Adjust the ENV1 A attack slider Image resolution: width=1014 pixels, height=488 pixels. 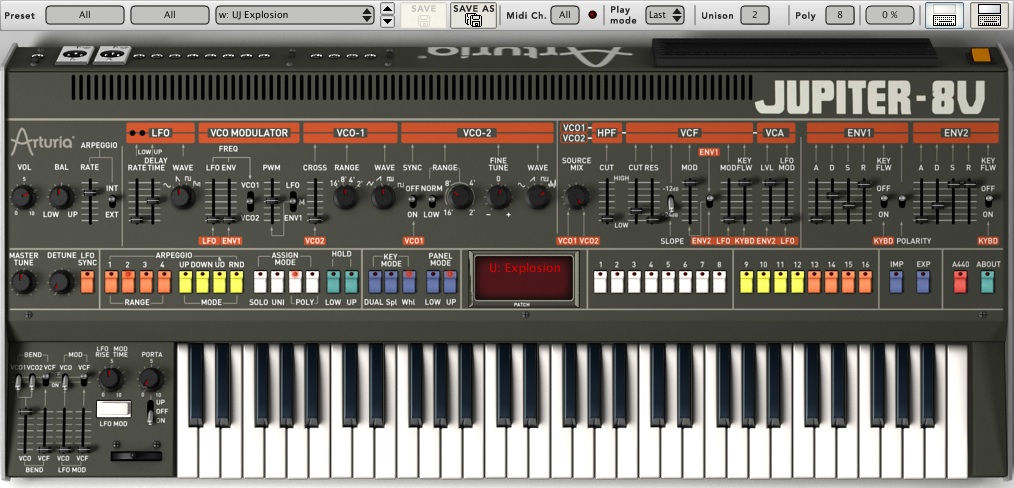[x=815, y=220]
